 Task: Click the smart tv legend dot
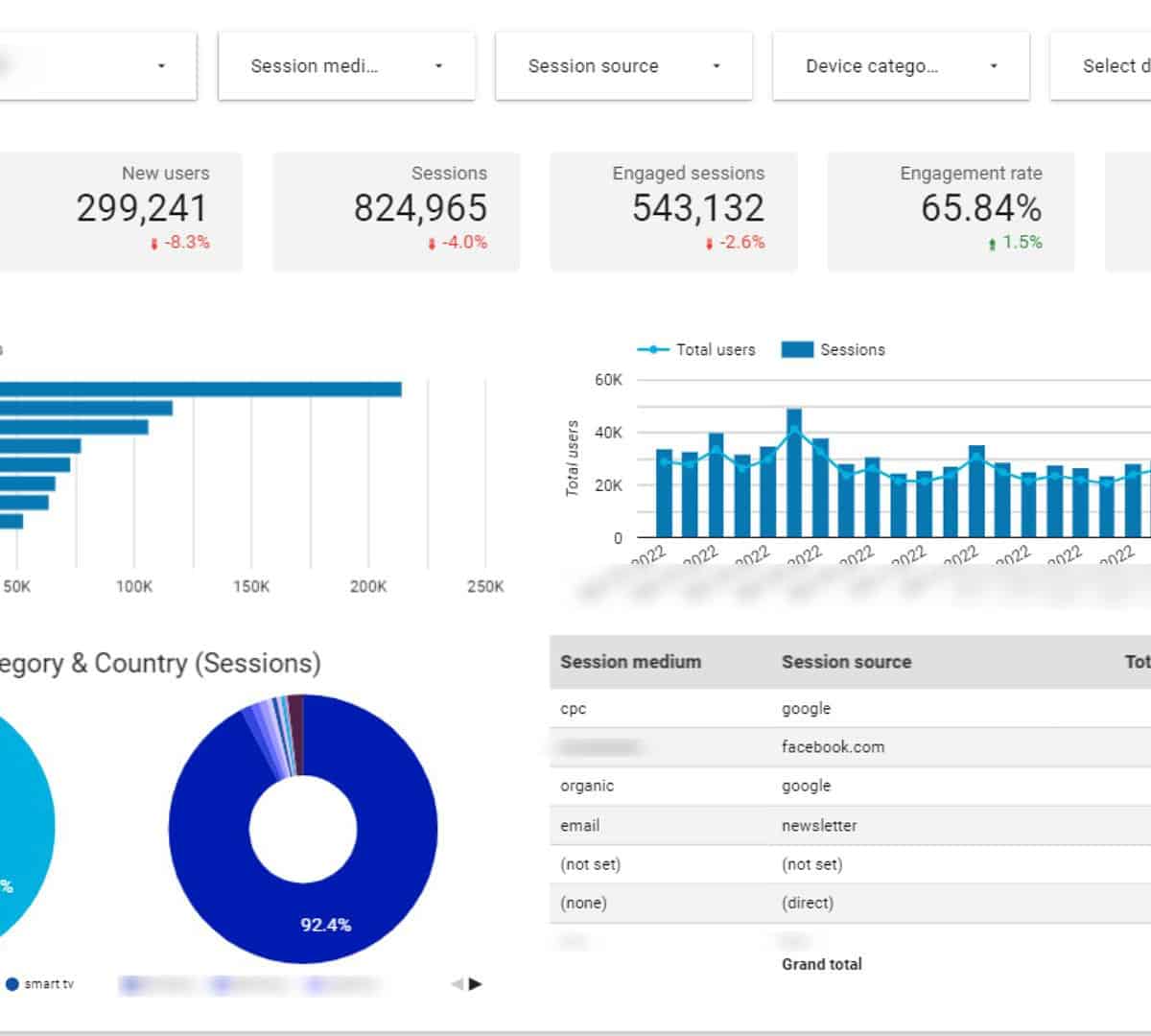click(x=12, y=984)
